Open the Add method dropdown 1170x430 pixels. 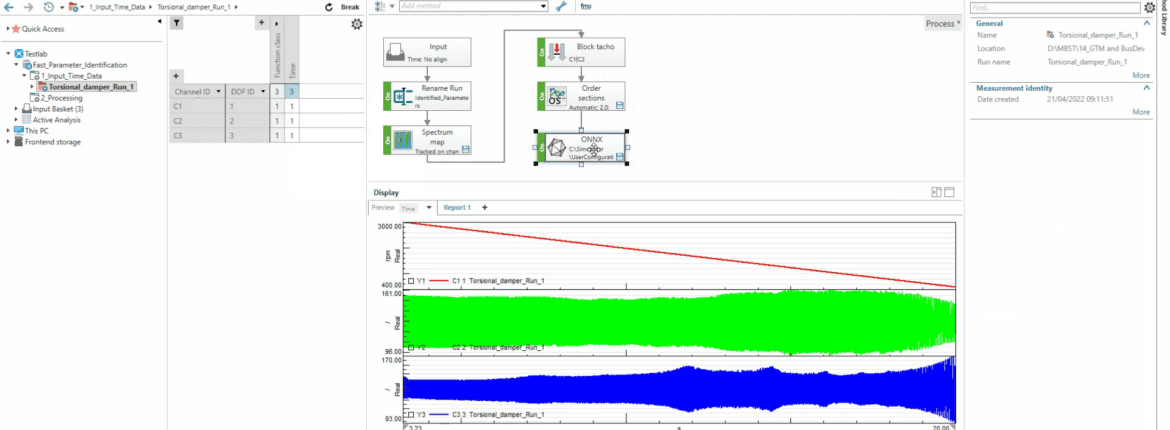coord(543,6)
